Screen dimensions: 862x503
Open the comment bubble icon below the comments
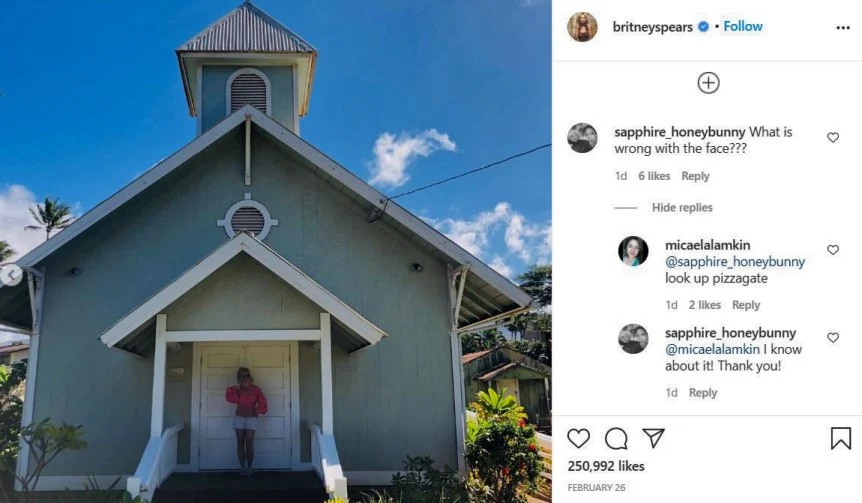tap(616, 439)
